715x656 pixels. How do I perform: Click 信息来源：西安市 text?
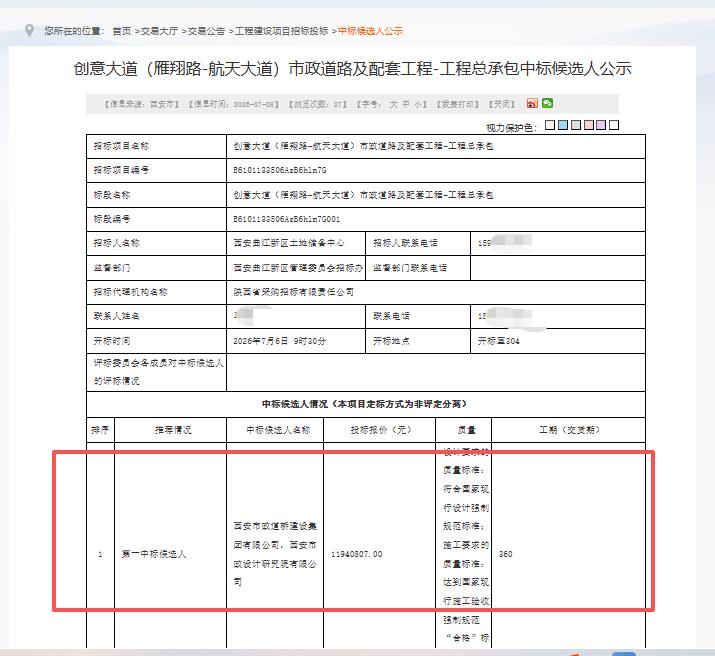click(141, 104)
